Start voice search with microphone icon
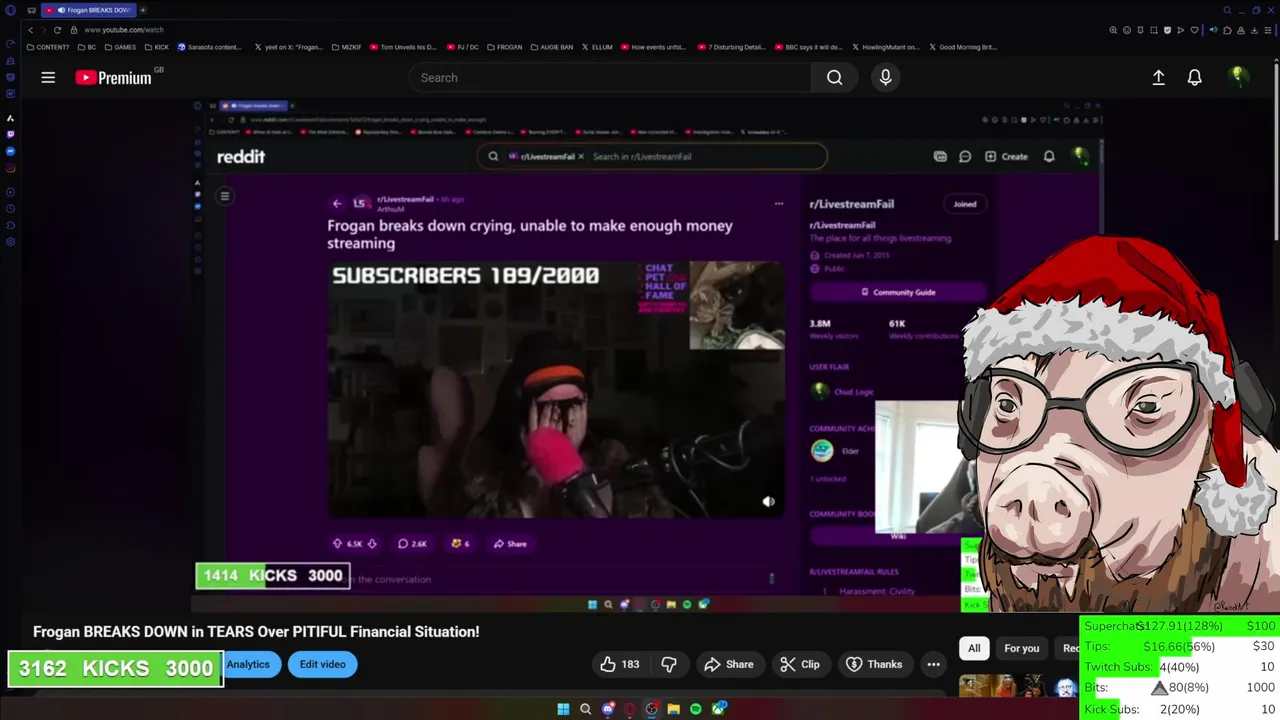 tap(885, 77)
